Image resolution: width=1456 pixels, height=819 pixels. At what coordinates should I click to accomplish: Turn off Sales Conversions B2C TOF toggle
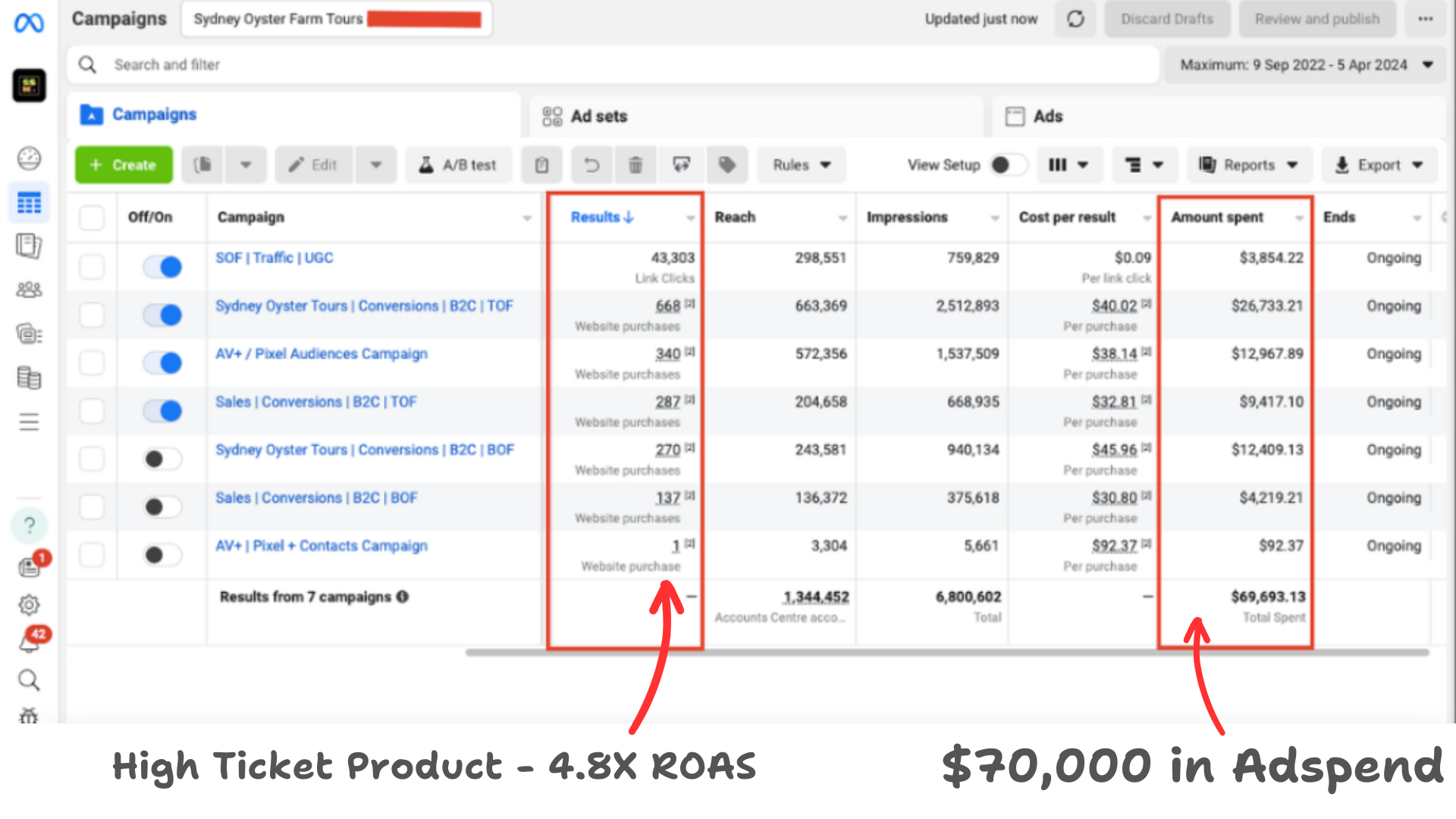tap(163, 410)
